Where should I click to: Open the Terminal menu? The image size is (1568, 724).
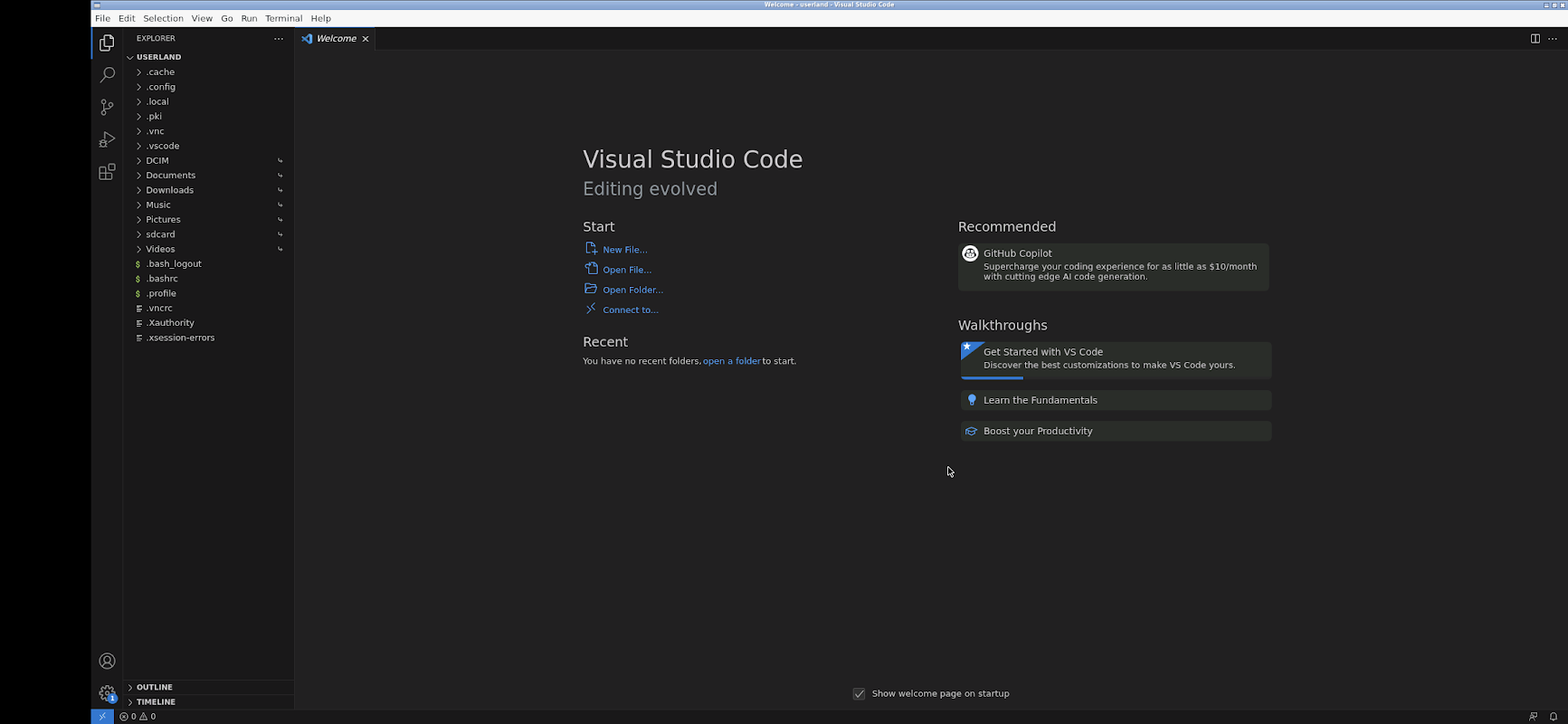pyautogui.click(x=283, y=18)
